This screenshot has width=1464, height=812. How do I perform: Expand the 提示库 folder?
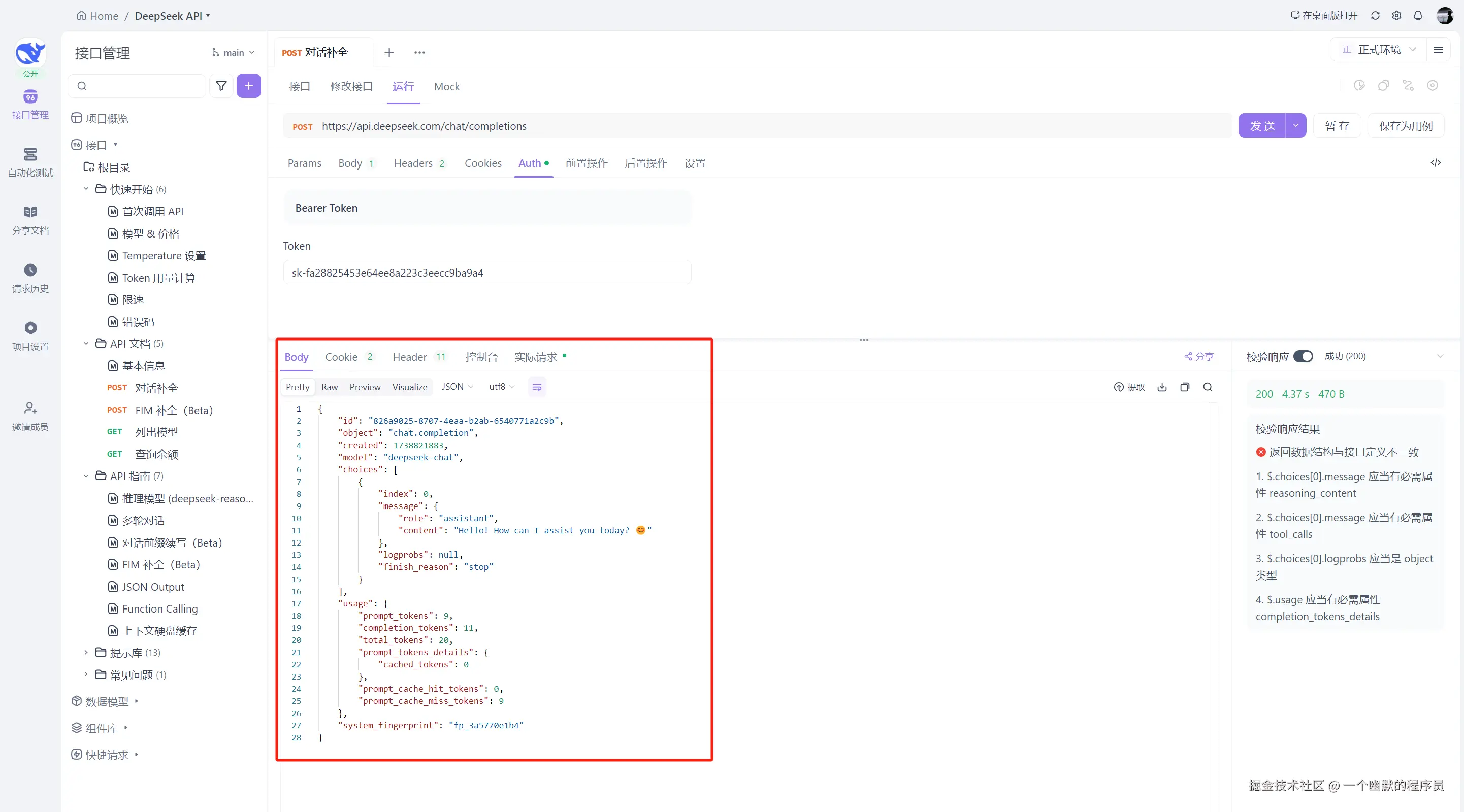pyautogui.click(x=86, y=653)
